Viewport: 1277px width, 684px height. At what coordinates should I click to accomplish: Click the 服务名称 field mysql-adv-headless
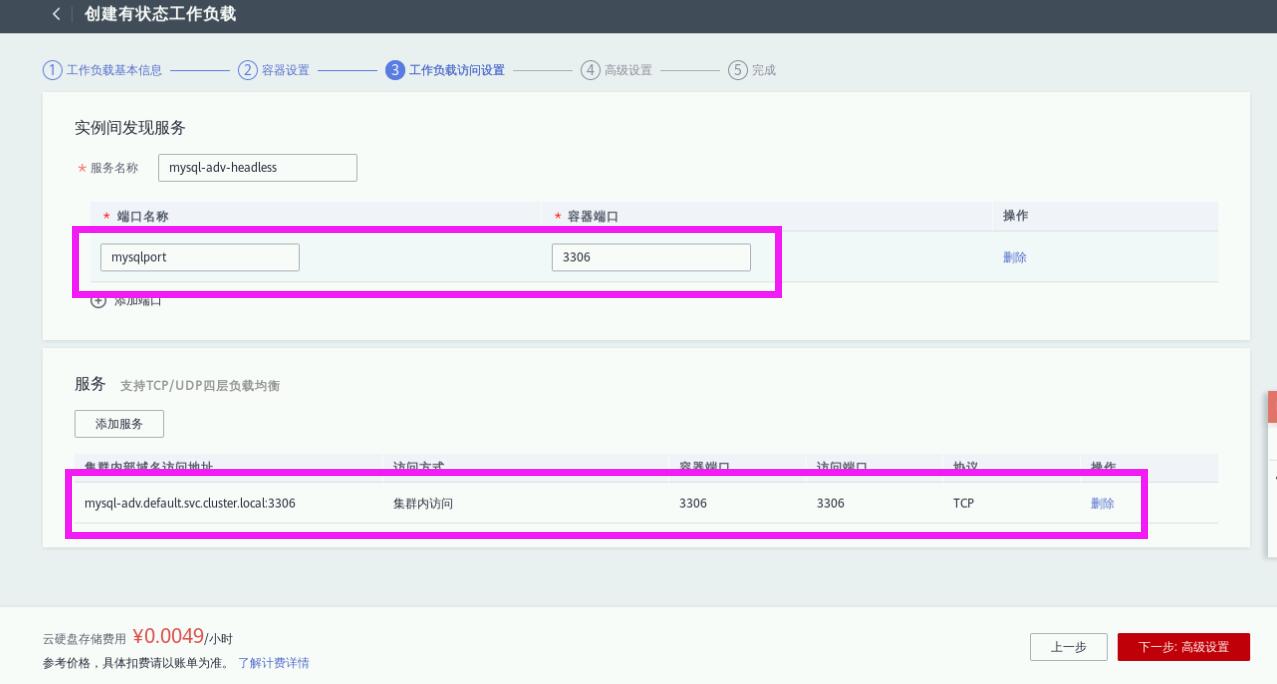click(257, 168)
